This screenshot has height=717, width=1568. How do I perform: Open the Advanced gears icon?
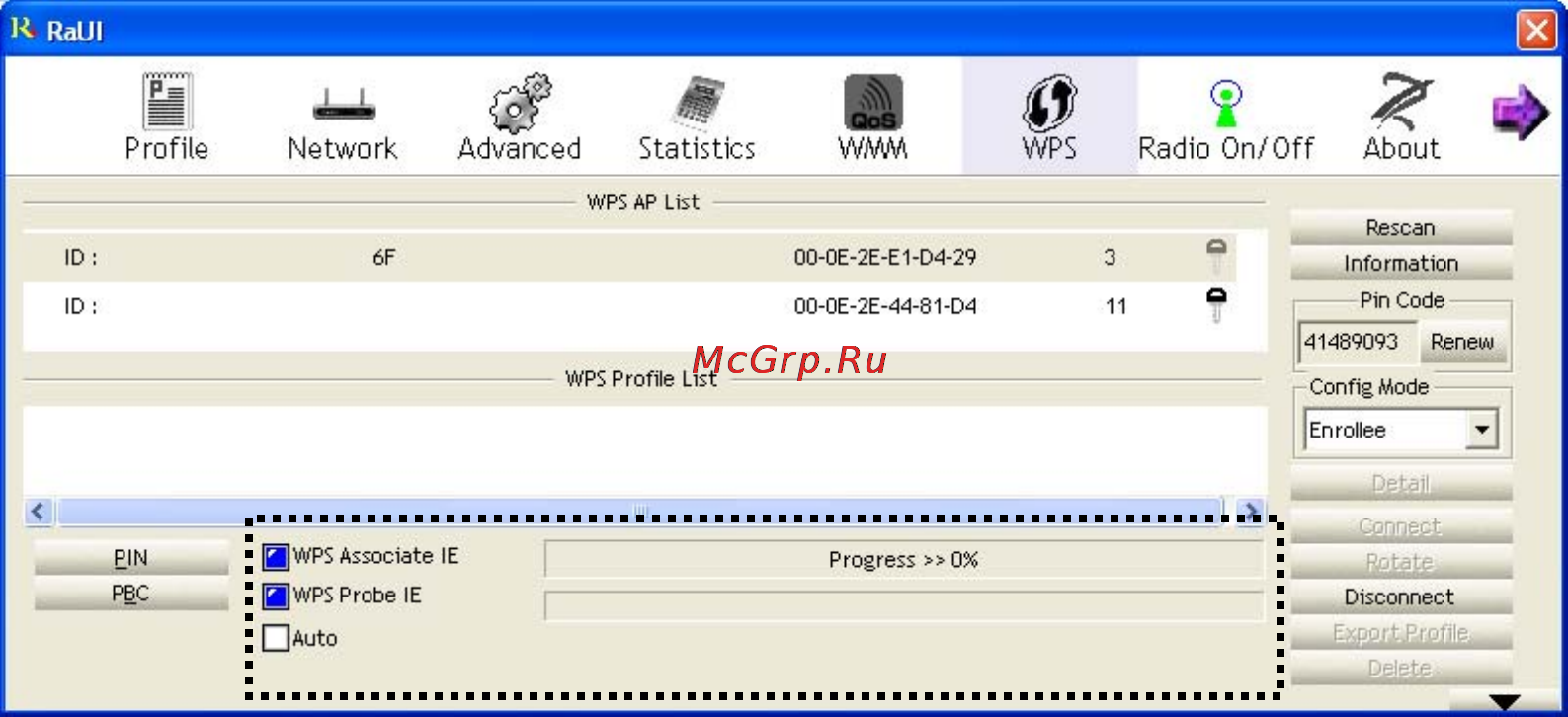tap(520, 103)
